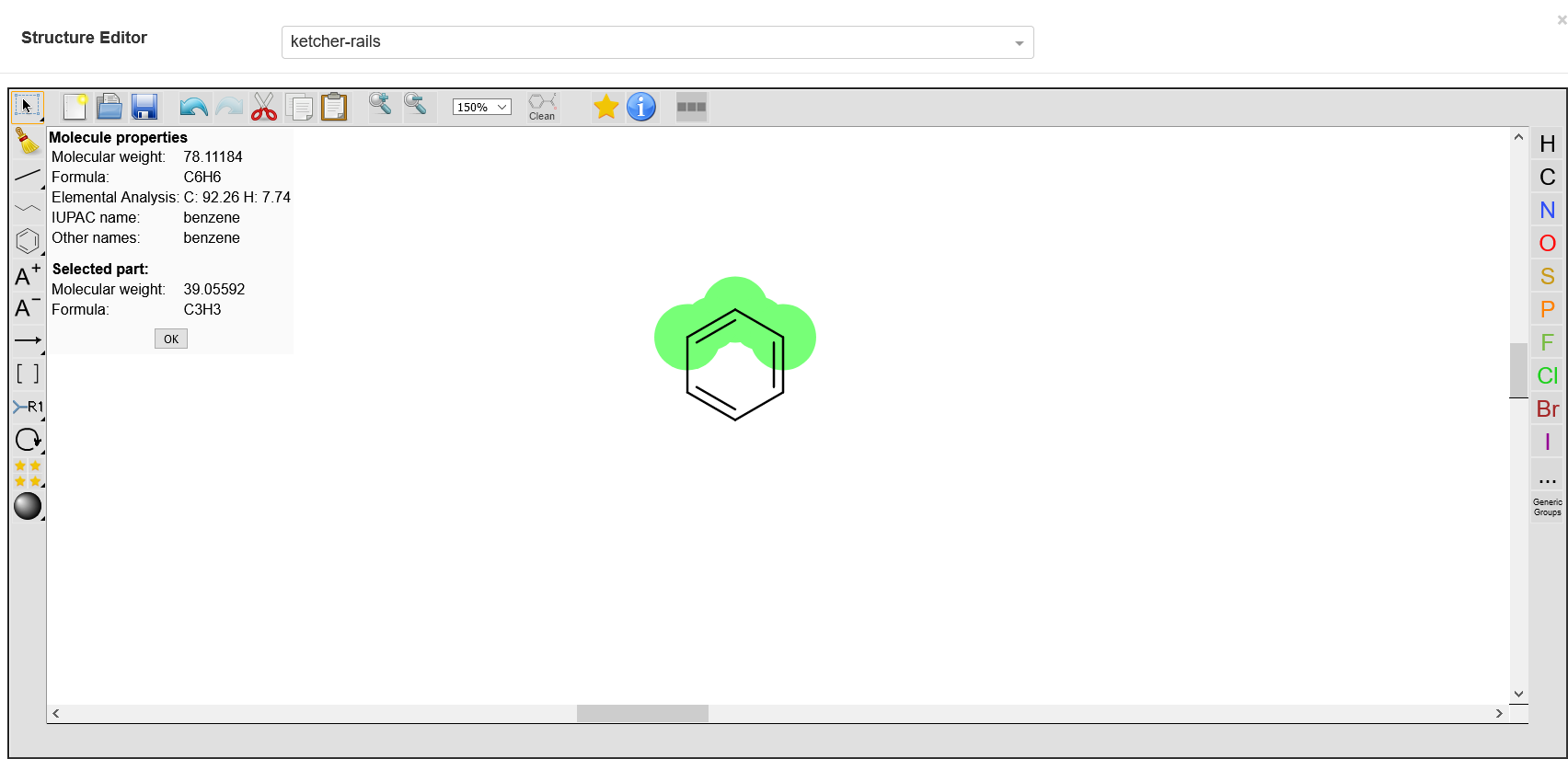Select the reaction arrow tool
Screen dimensions: 1568x759
(x=27, y=340)
